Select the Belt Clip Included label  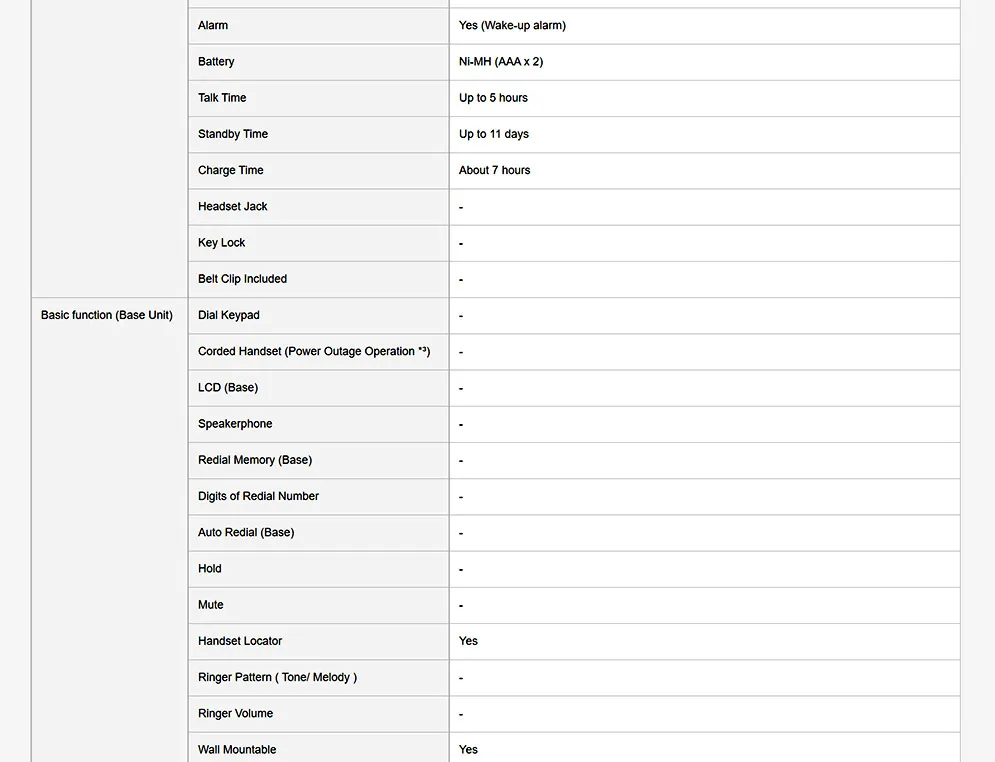coord(242,279)
